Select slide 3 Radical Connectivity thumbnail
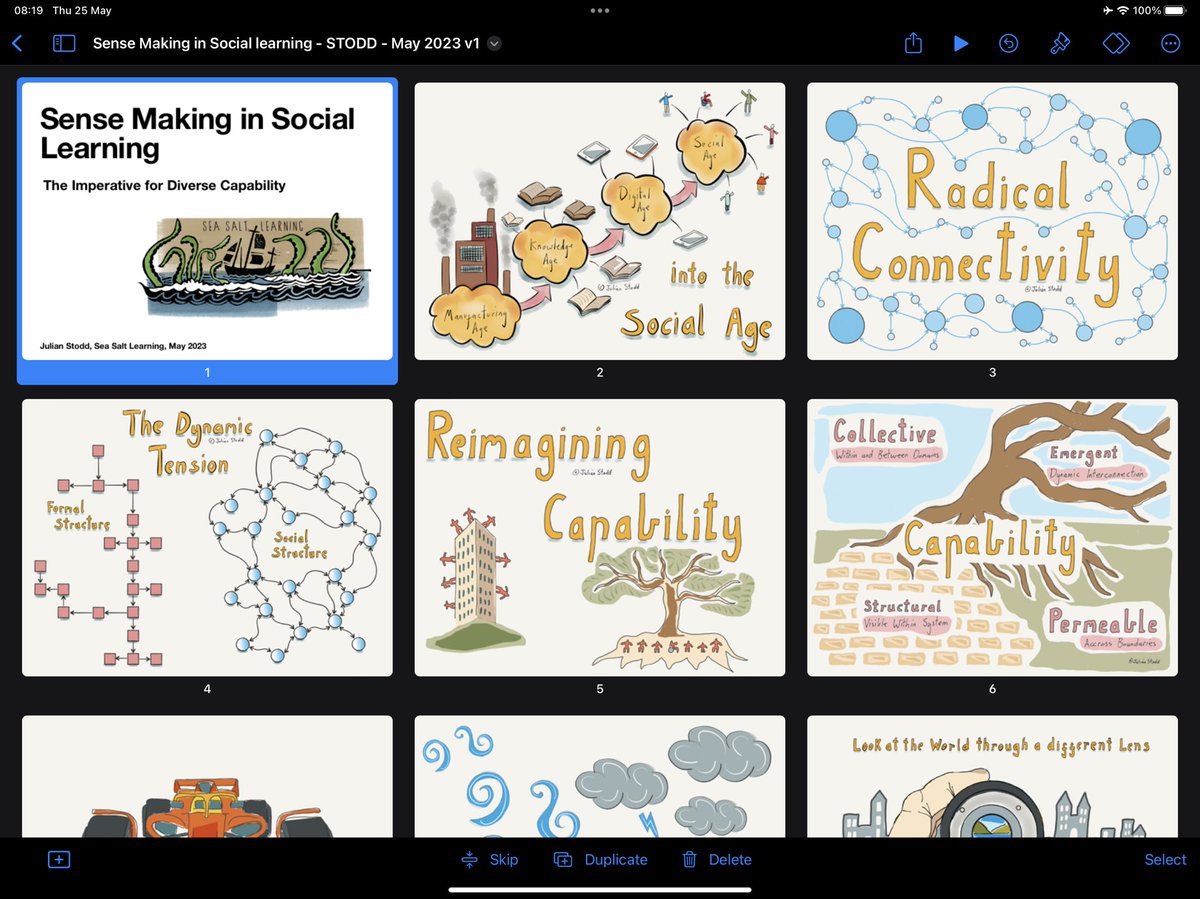The width and height of the screenshot is (1200, 899). [x=992, y=221]
